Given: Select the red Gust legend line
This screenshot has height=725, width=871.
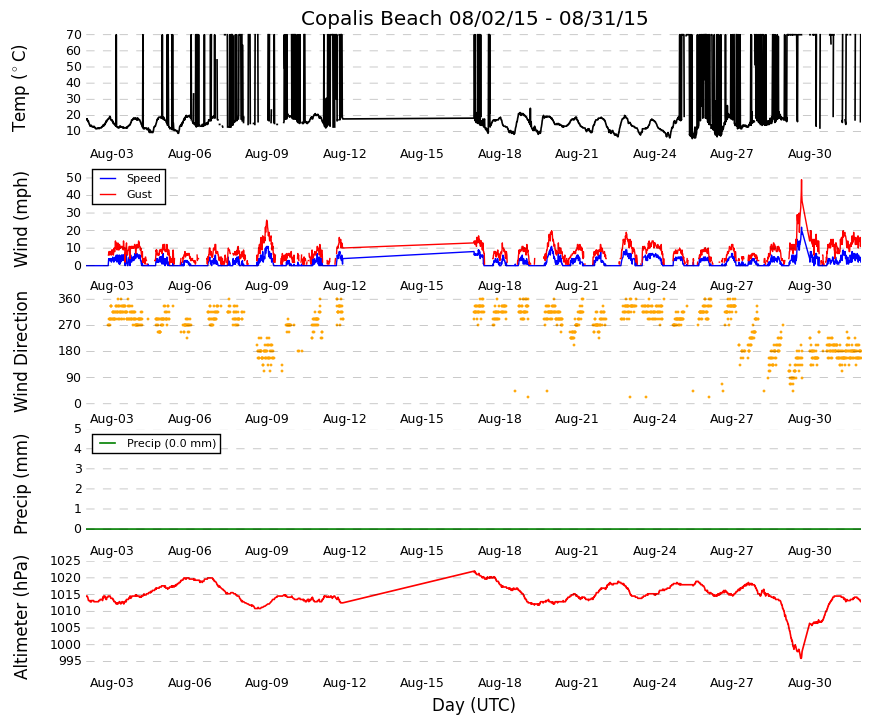Looking at the screenshot, I should 108,194.
